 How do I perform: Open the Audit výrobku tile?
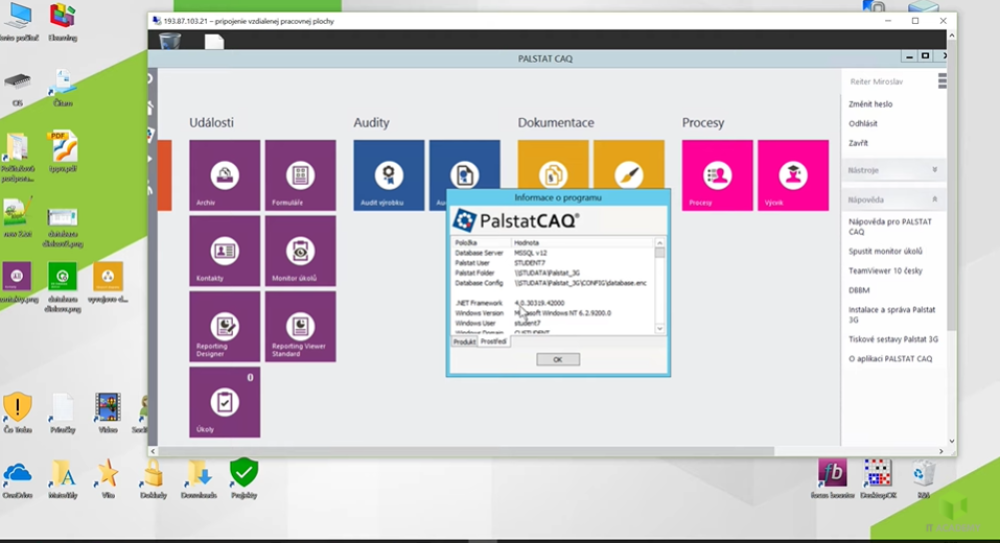(x=389, y=175)
